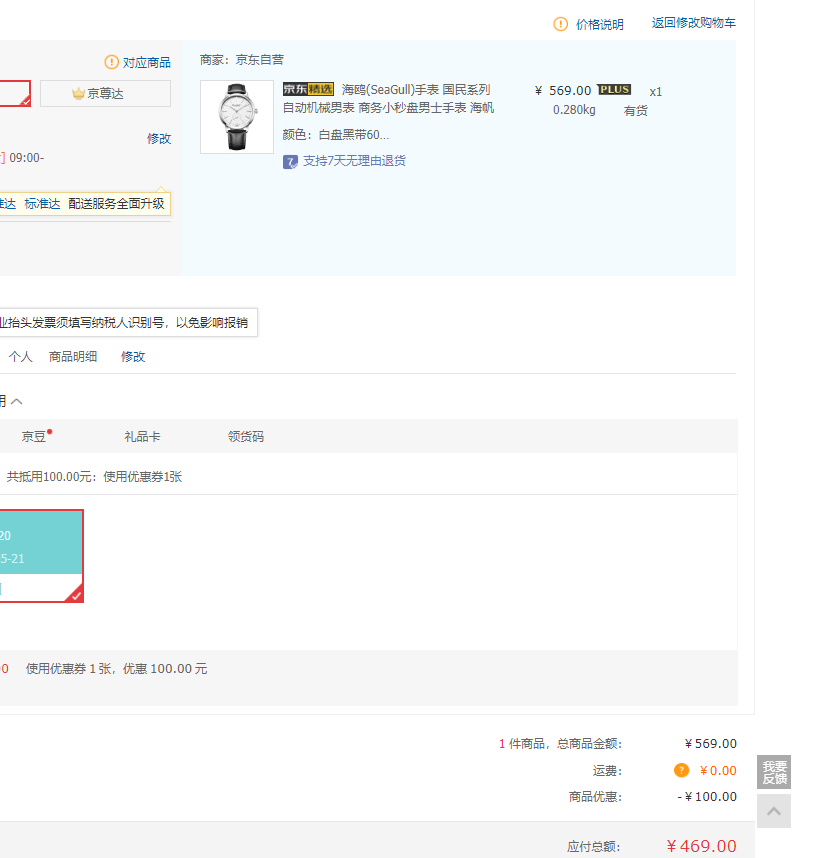Click the 颜色：白盘黑带60... text
Screen dimensions: 831x858
point(336,135)
